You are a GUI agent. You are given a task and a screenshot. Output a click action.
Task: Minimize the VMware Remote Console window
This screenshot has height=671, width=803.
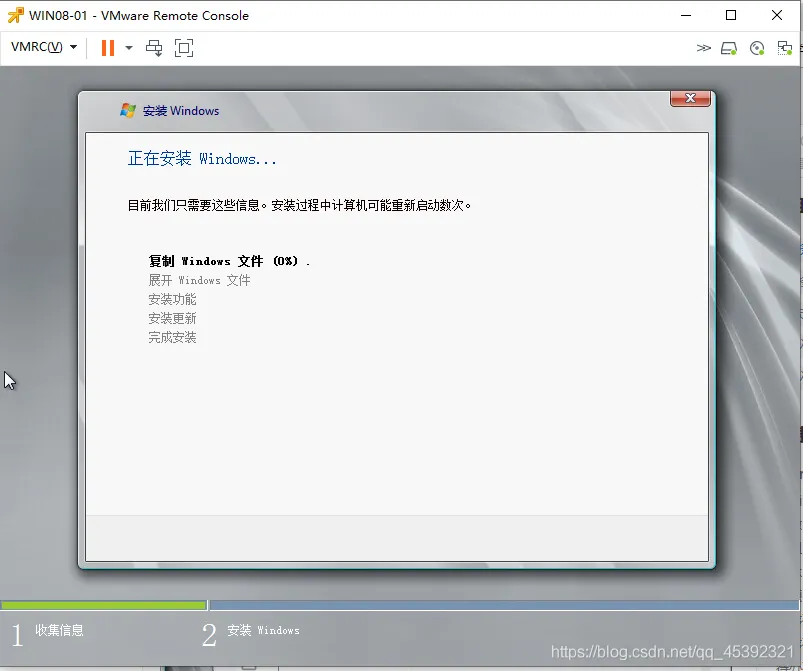click(686, 15)
